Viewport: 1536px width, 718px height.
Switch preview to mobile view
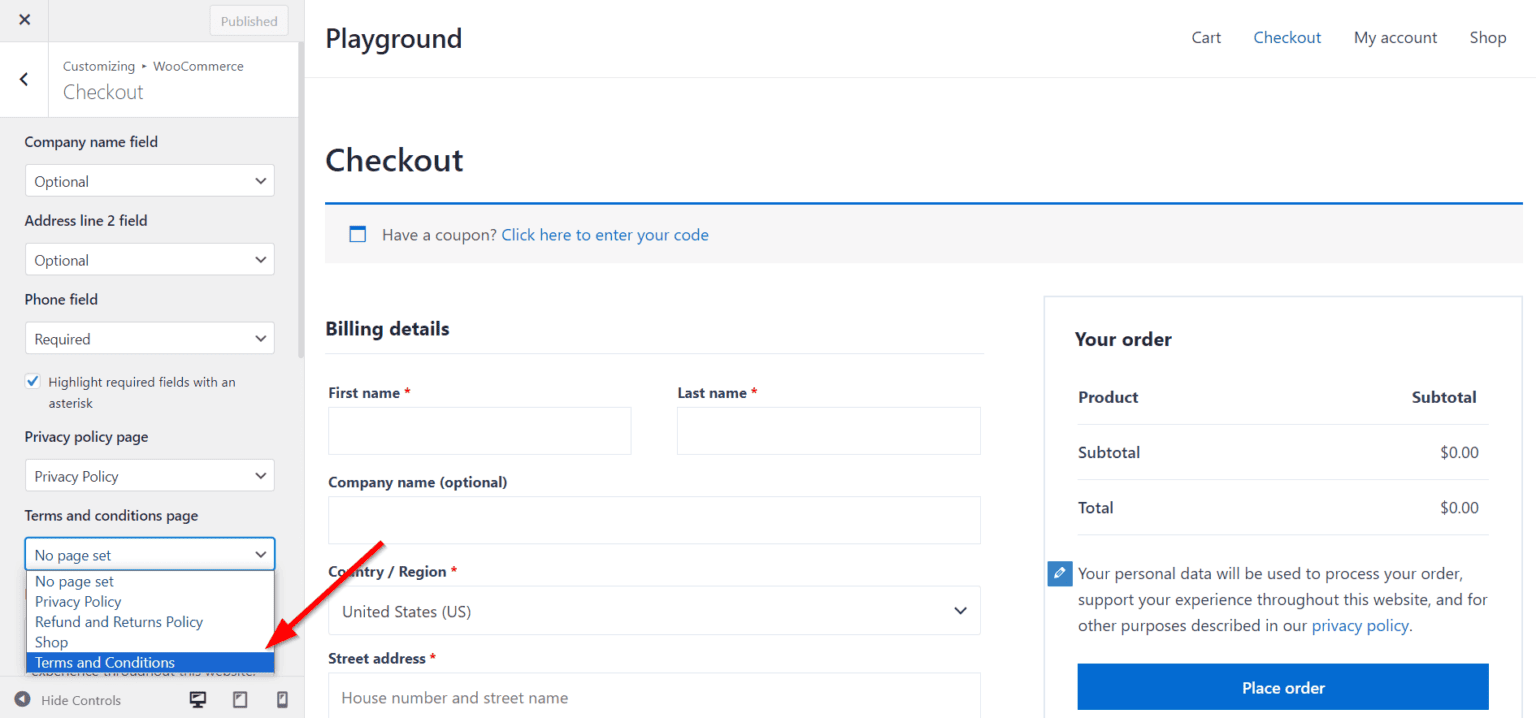pyautogui.click(x=281, y=700)
